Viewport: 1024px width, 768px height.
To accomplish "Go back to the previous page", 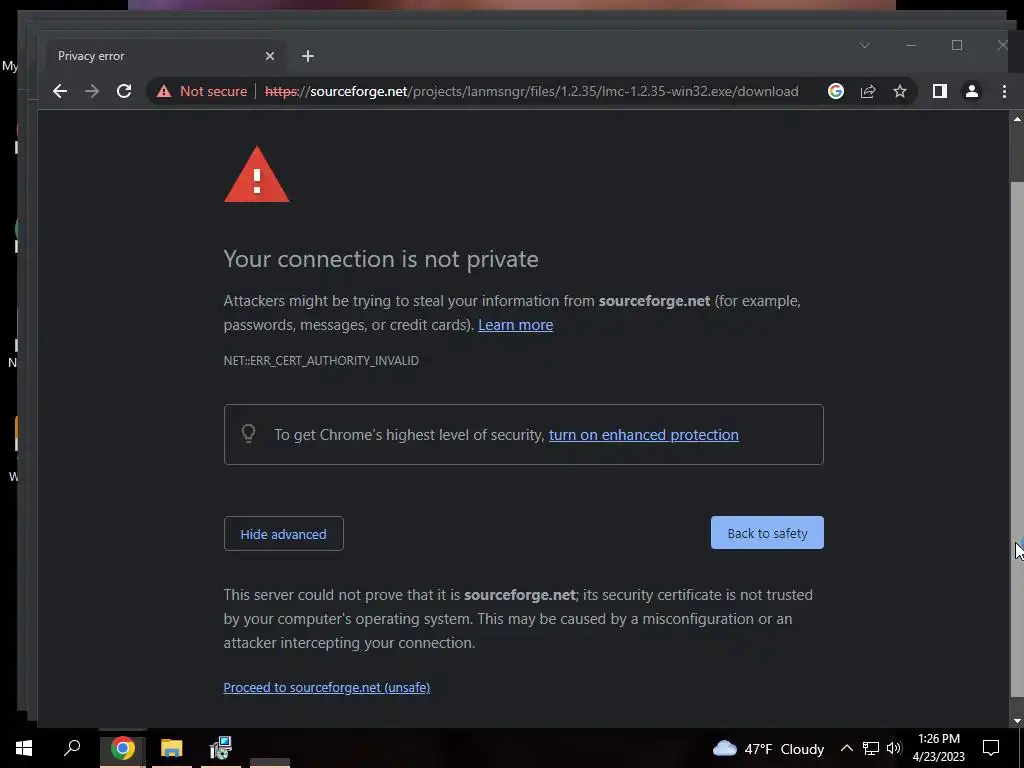I will 59,91.
